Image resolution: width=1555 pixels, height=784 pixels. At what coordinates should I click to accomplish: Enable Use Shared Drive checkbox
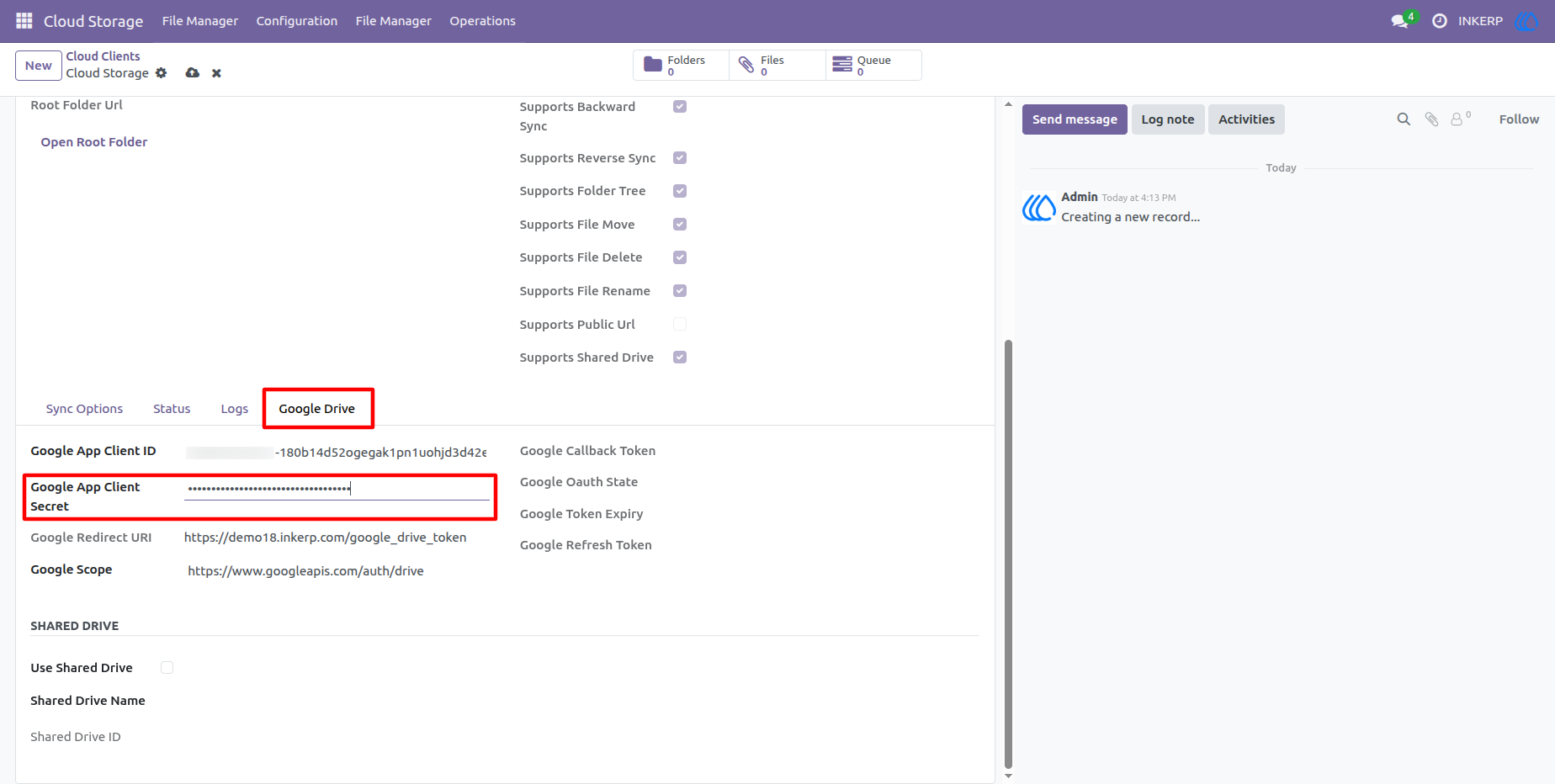[167, 668]
